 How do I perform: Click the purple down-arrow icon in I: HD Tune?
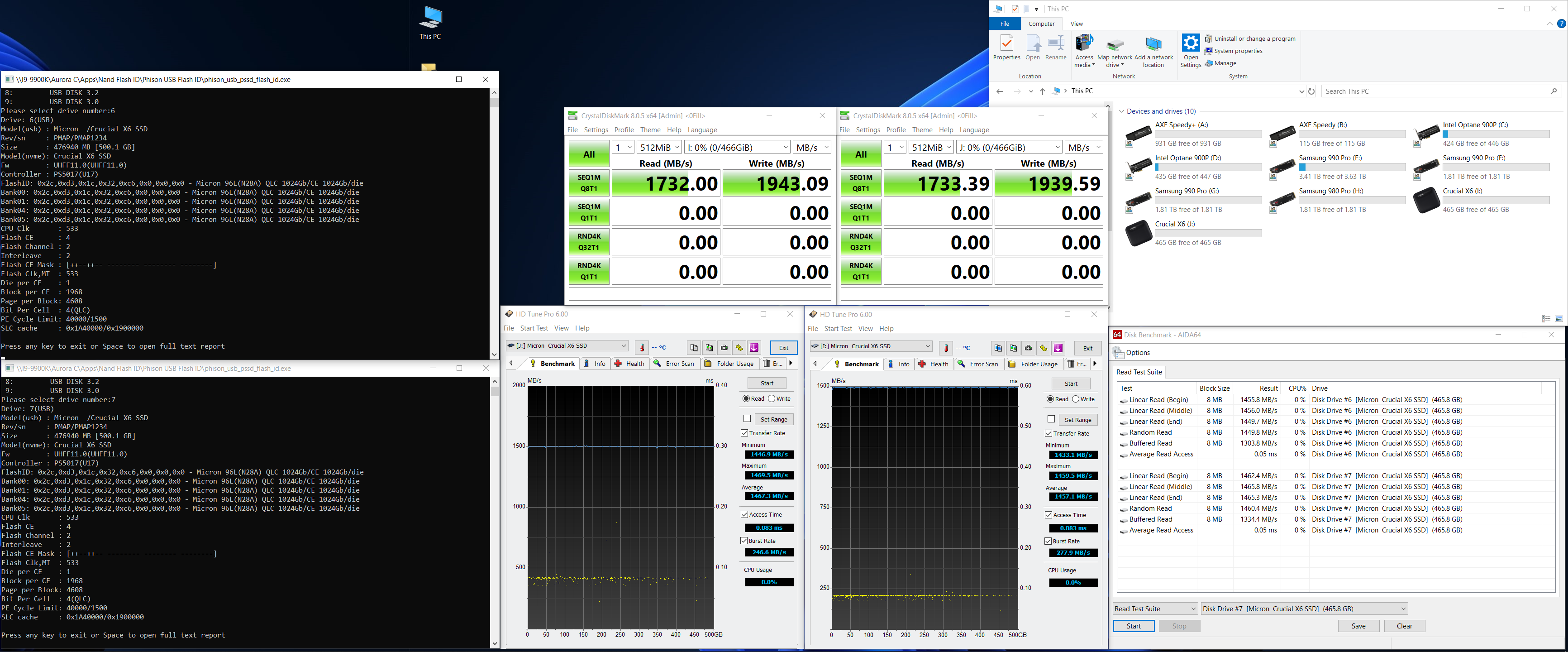tap(1058, 348)
